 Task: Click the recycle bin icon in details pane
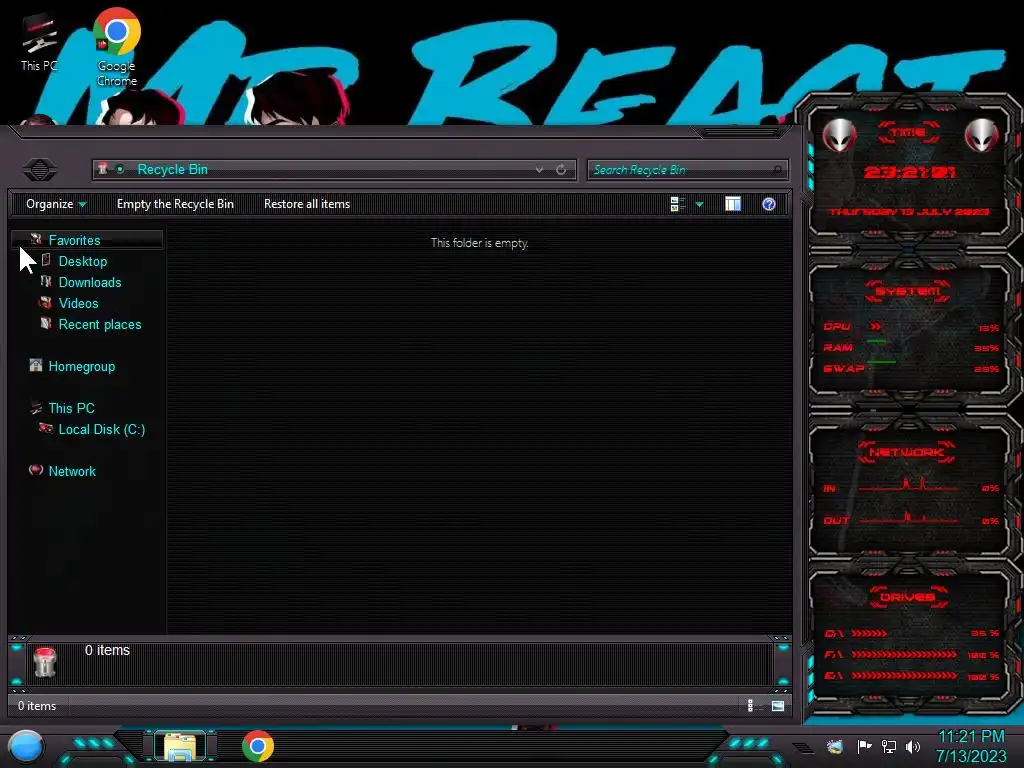45,662
